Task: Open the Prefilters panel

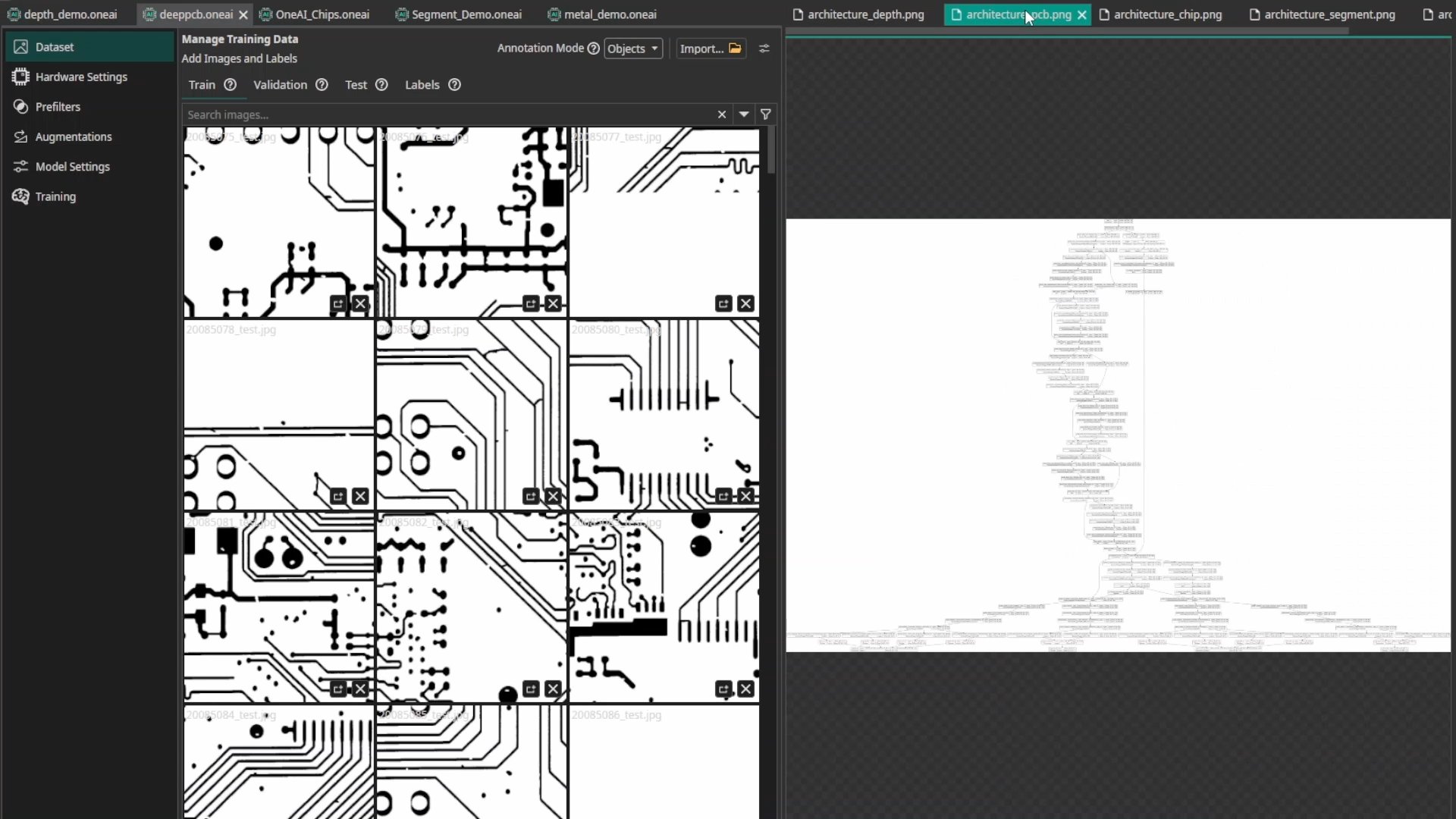Action: pyautogui.click(x=58, y=106)
